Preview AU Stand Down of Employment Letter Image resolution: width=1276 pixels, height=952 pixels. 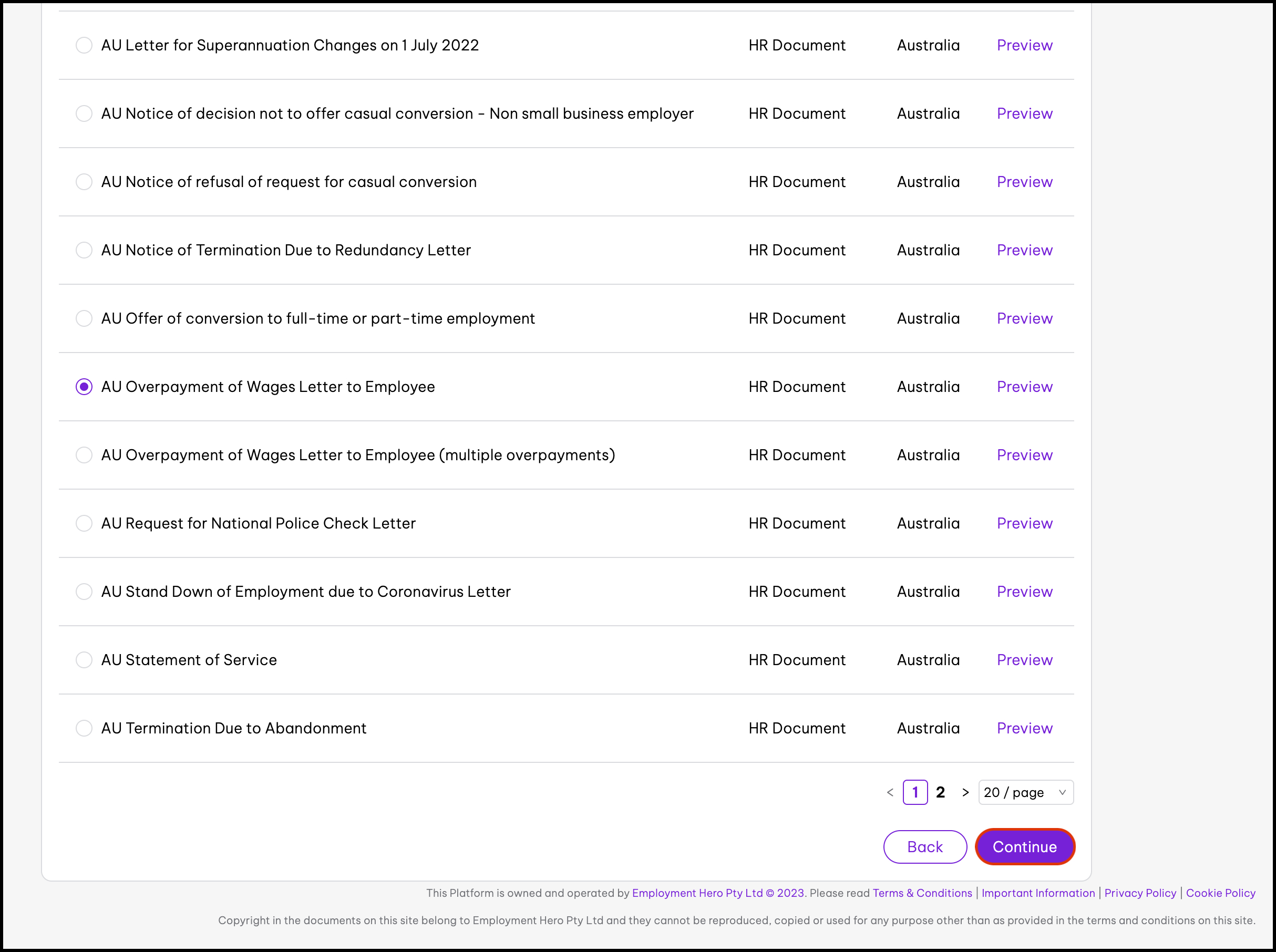click(1024, 592)
